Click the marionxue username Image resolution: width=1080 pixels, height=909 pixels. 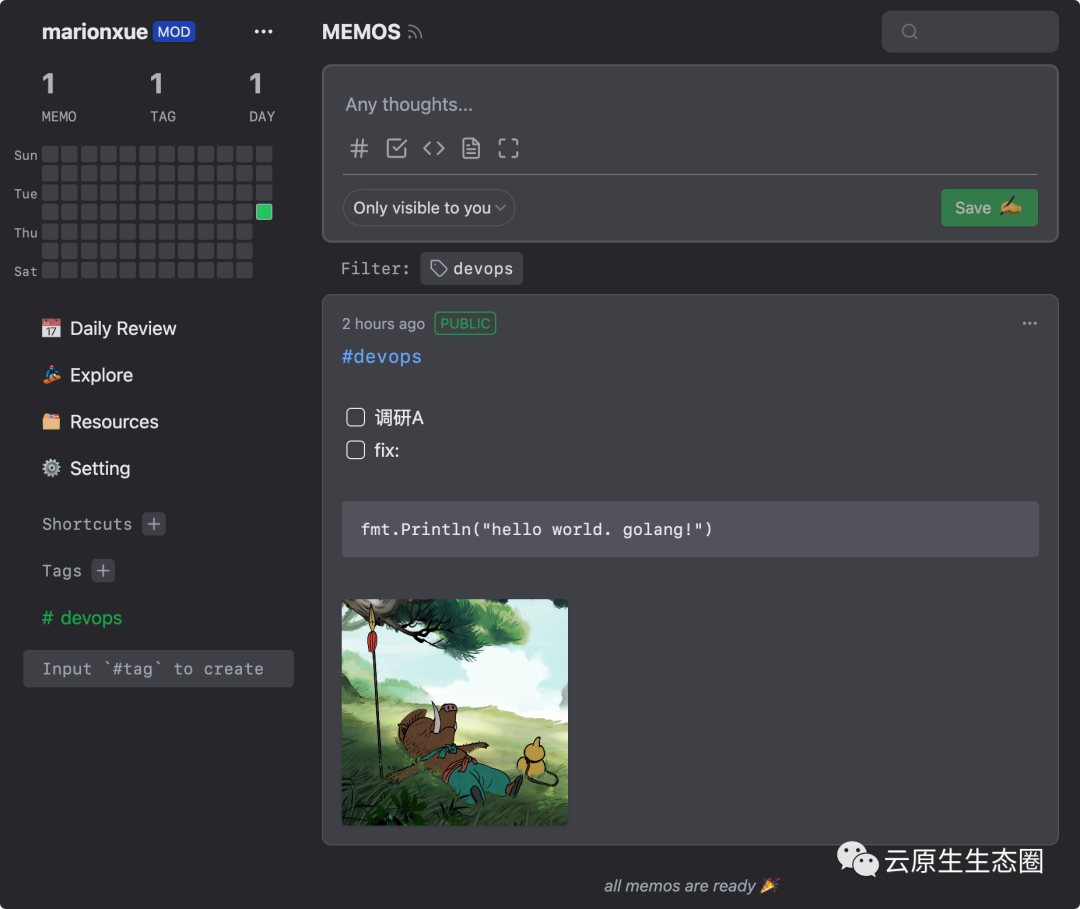[x=94, y=32]
